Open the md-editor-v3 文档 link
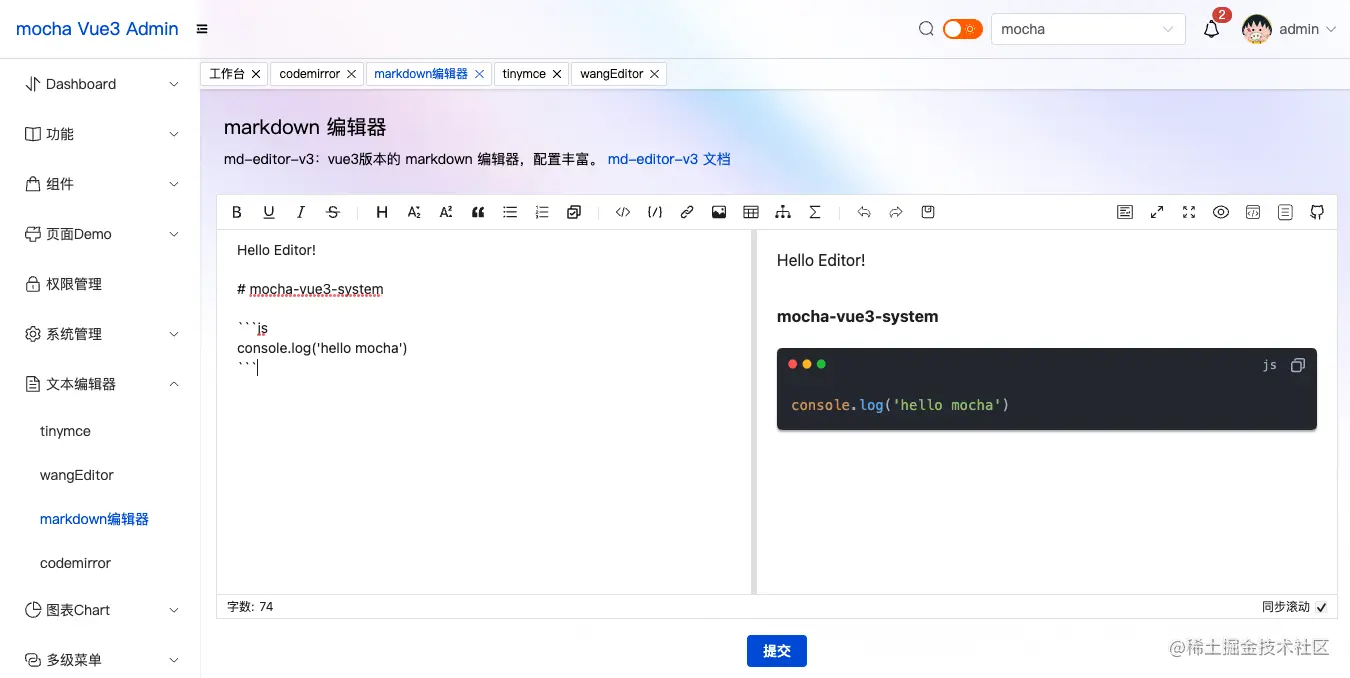The width and height of the screenshot is (1350, 678). point(669,159)
